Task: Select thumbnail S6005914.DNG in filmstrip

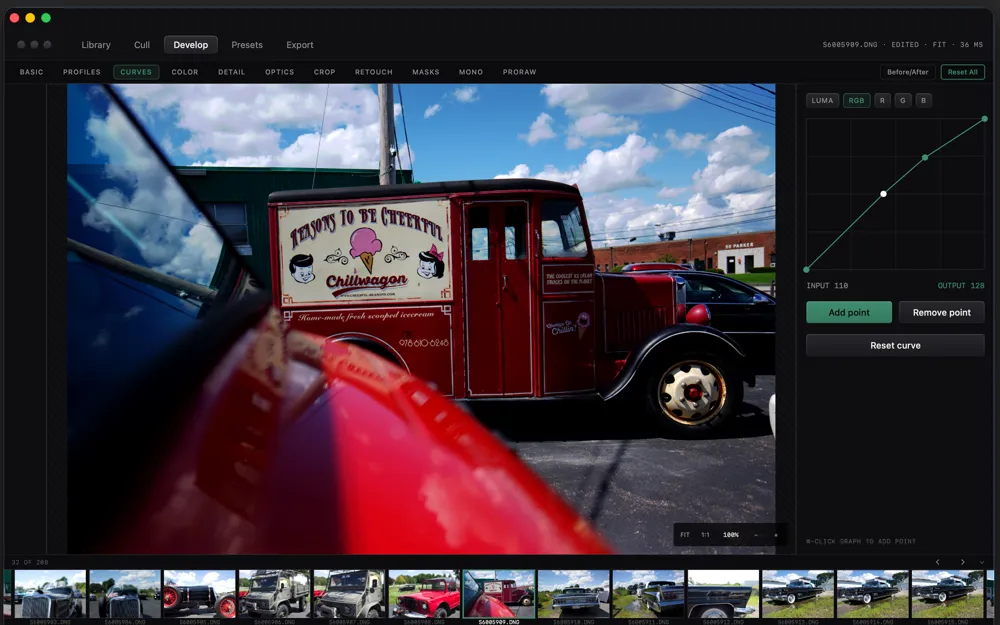Action: pos(872,594)
